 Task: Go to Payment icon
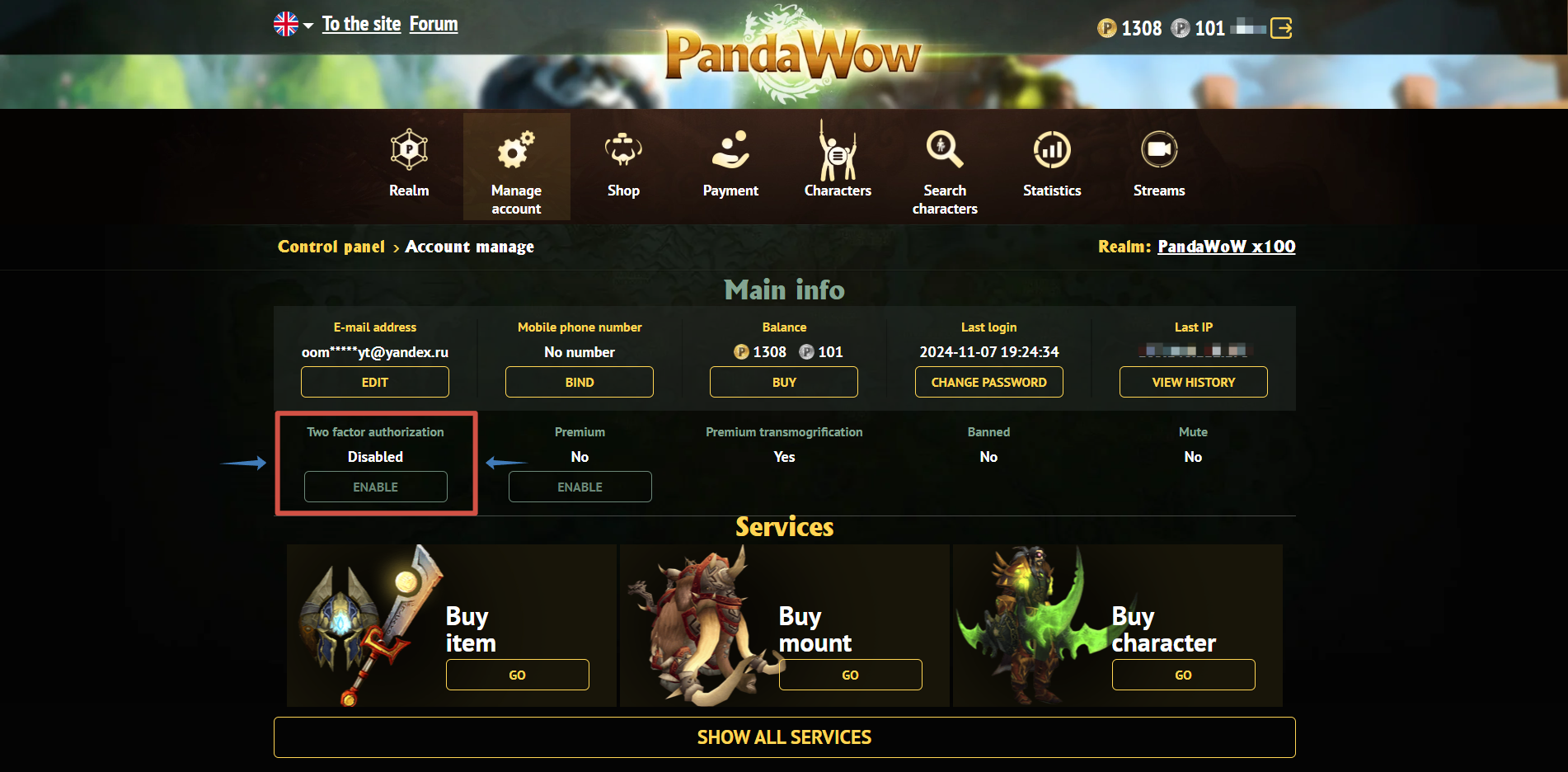pos(730,149)
